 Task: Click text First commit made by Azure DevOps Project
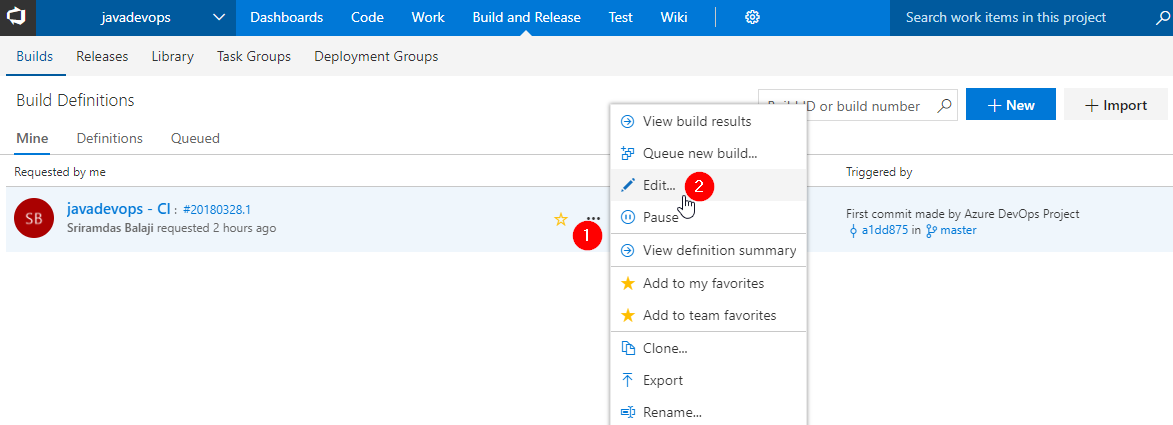pos(963,213)
